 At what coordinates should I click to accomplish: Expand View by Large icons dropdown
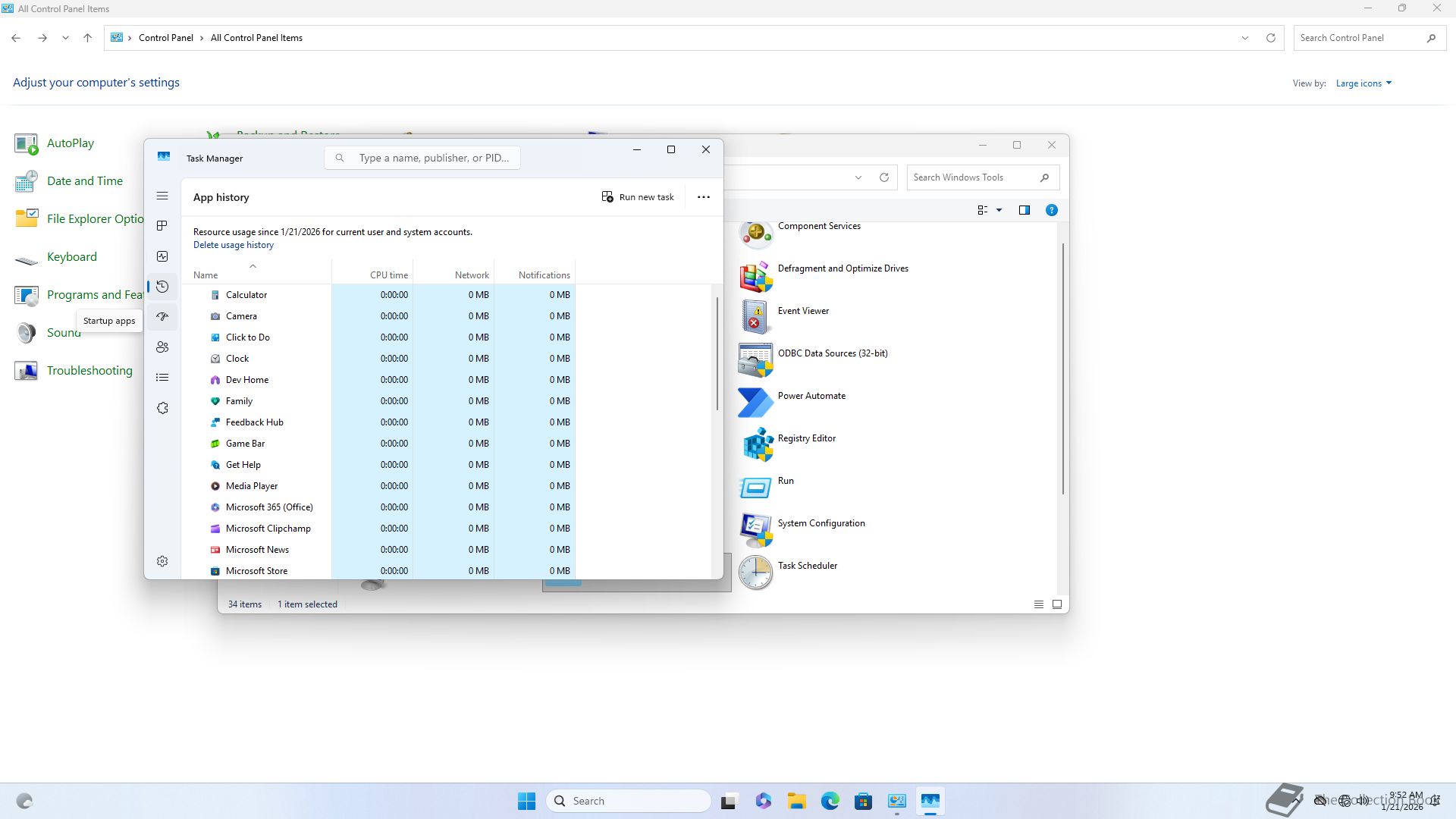tap(1363, 83)
